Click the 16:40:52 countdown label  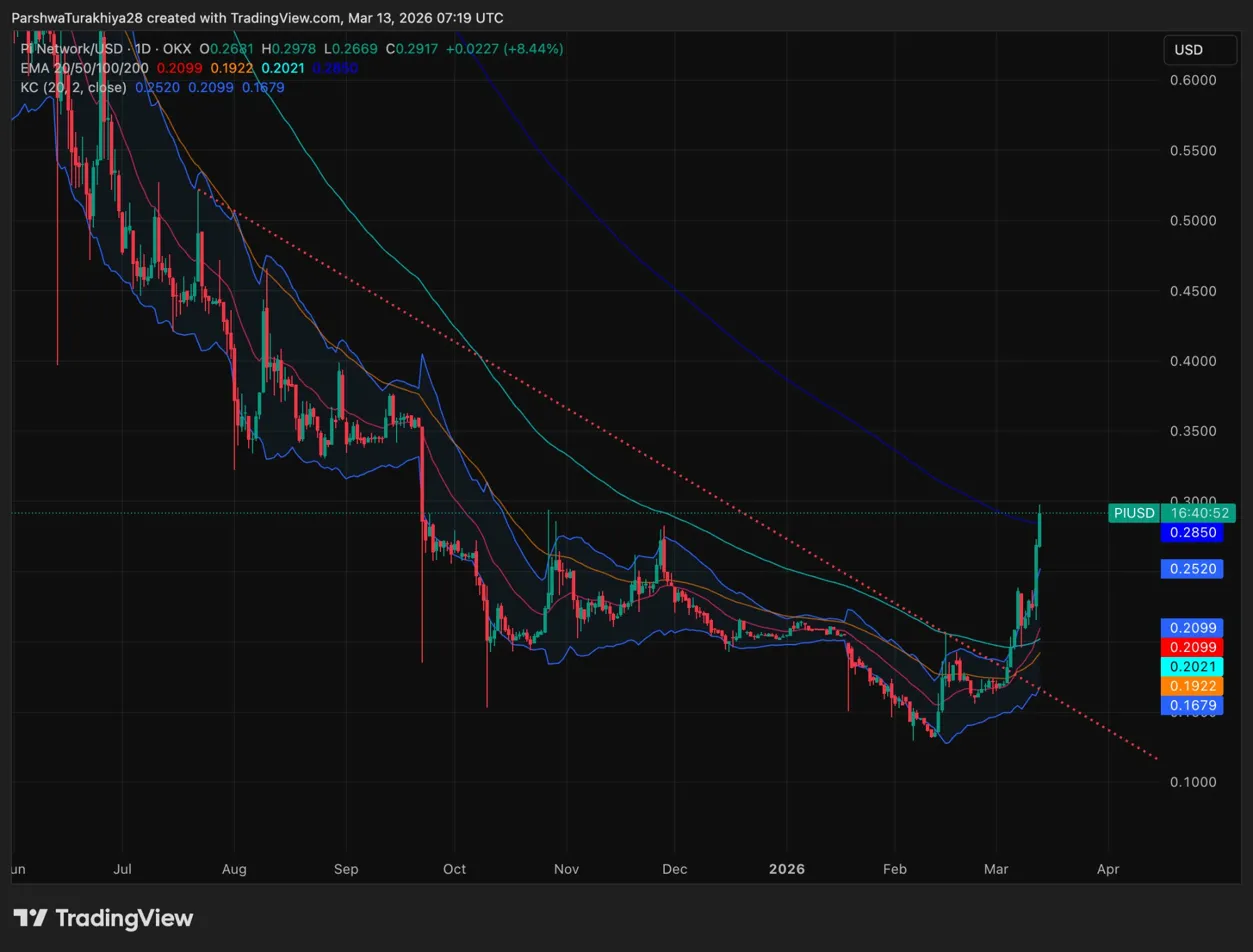click(x=1198, y=513)
